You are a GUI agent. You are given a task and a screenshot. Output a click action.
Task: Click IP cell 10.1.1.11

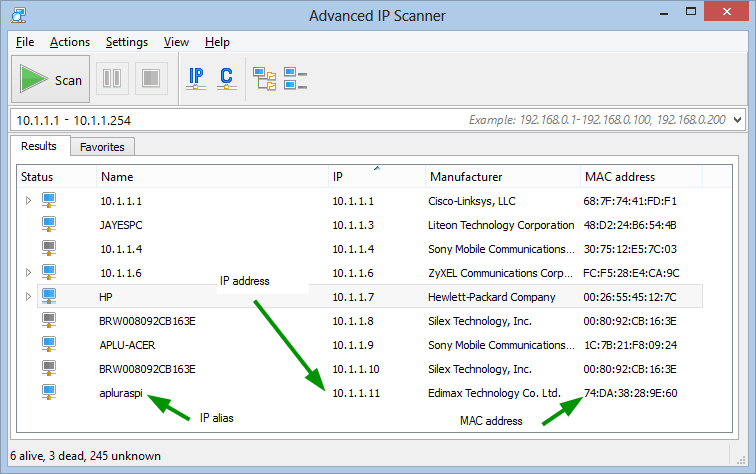click(x=356, y=393)
